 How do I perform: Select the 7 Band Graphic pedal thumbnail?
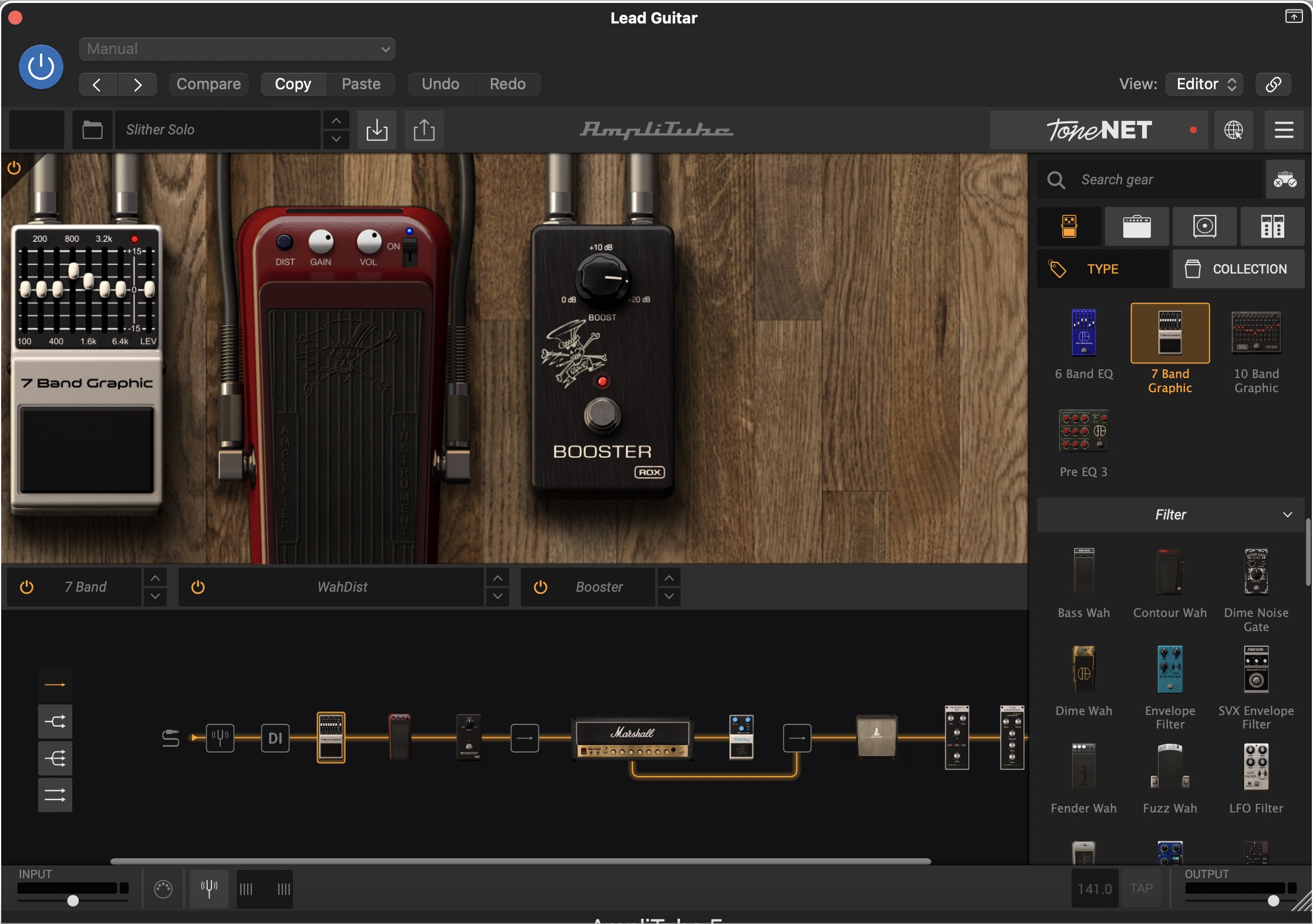1170,333
